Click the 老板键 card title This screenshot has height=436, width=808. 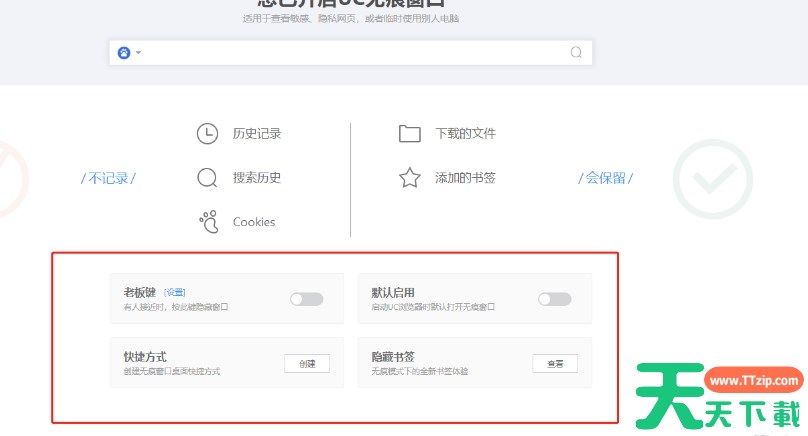click(x=140, y=293)
